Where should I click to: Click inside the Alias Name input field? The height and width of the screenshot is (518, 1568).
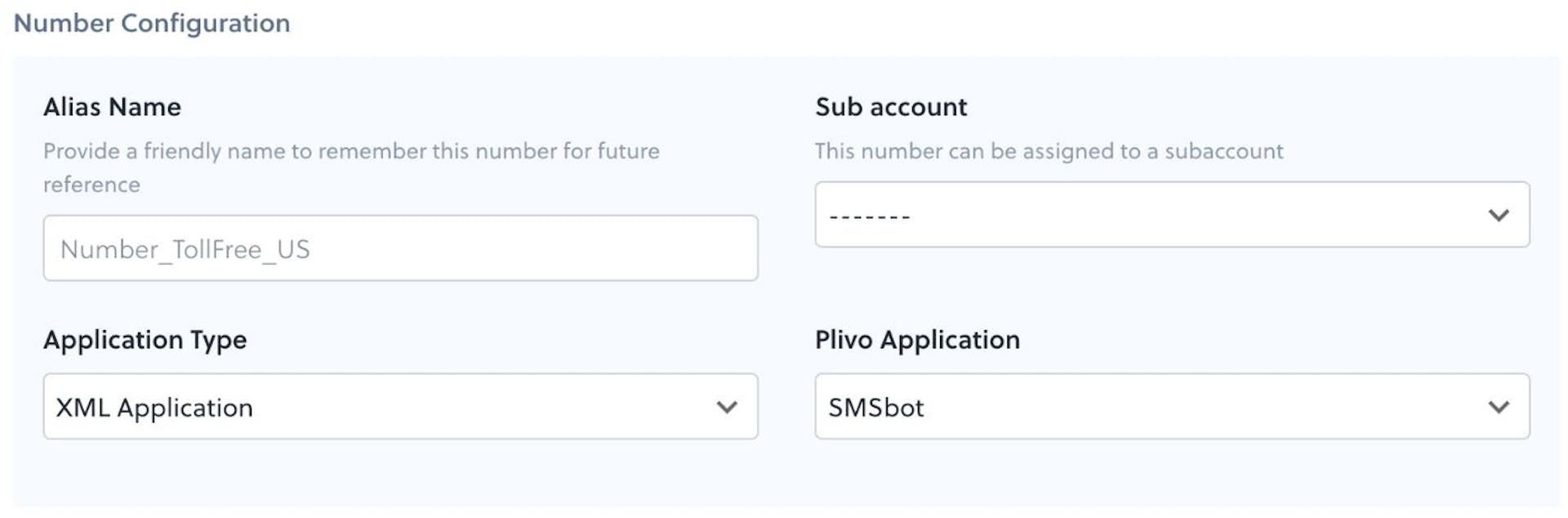(400, 248)
